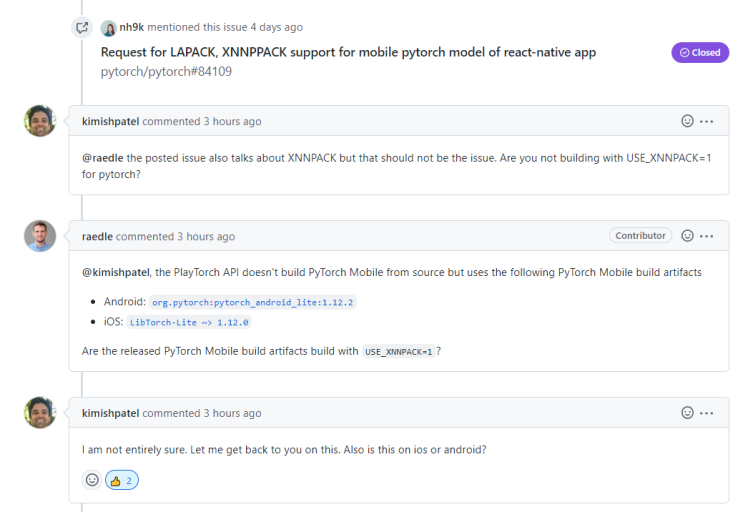Open options menu on raedle's comment
The width and height of the screenshot is (743, 512).
coord(707,236)
